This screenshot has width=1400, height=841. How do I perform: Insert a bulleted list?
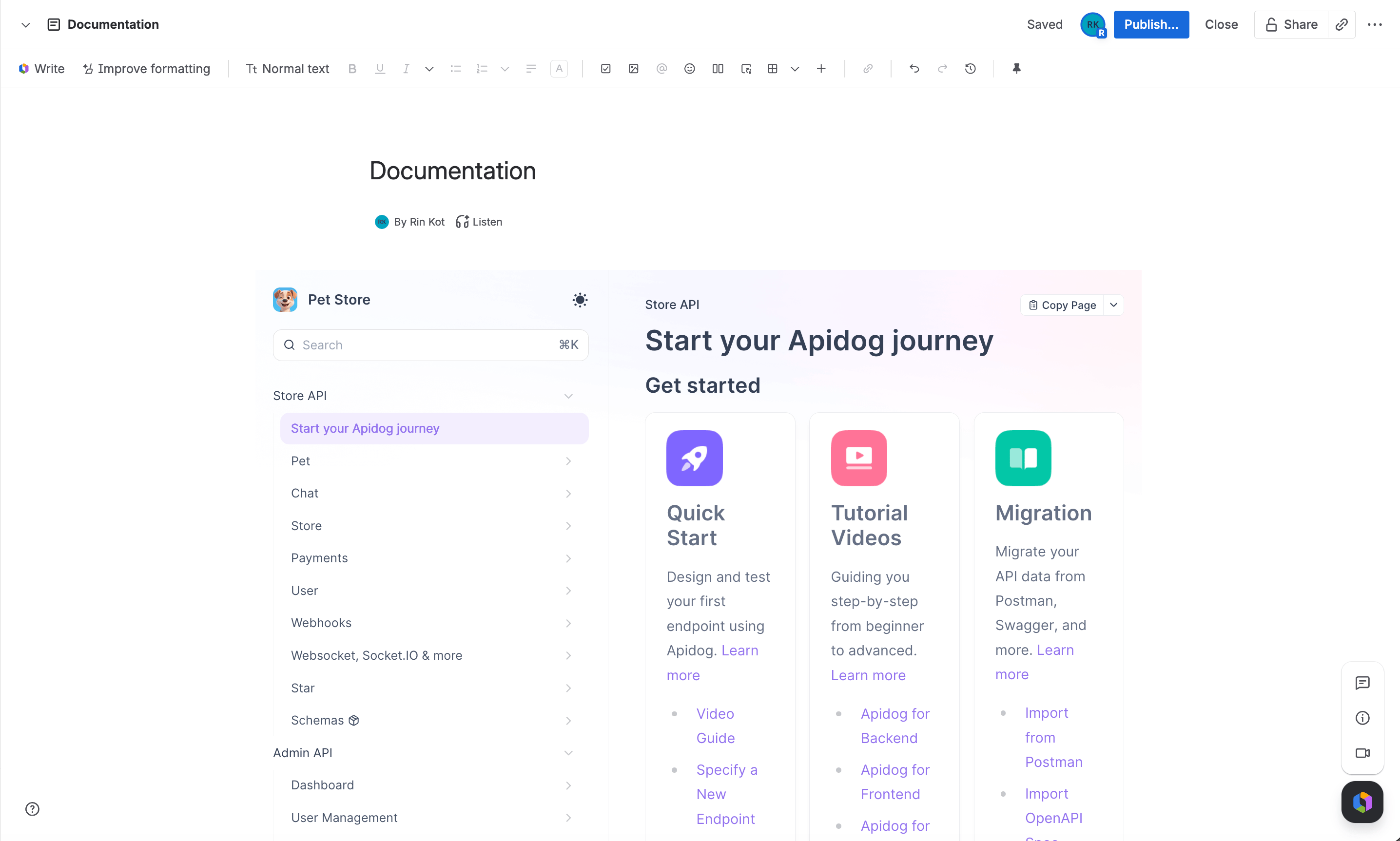[455, 69]
